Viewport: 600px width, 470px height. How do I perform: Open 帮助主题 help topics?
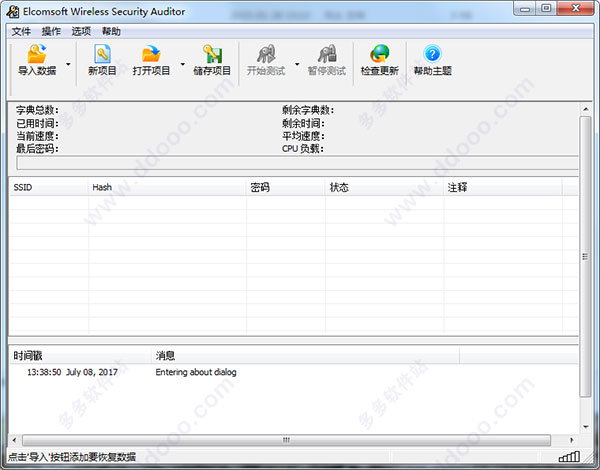[x=432, y=59]
